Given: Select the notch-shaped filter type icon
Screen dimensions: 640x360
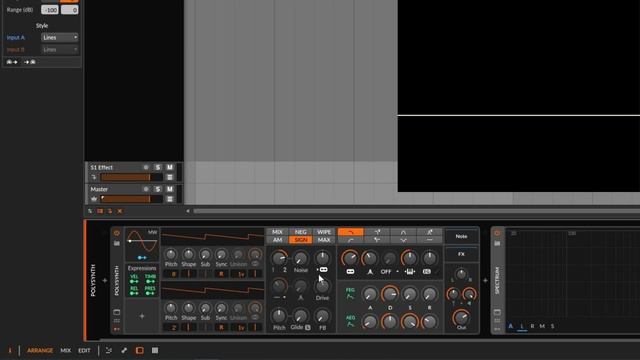Looking at the screenshot, I should (x=403, y=240).
